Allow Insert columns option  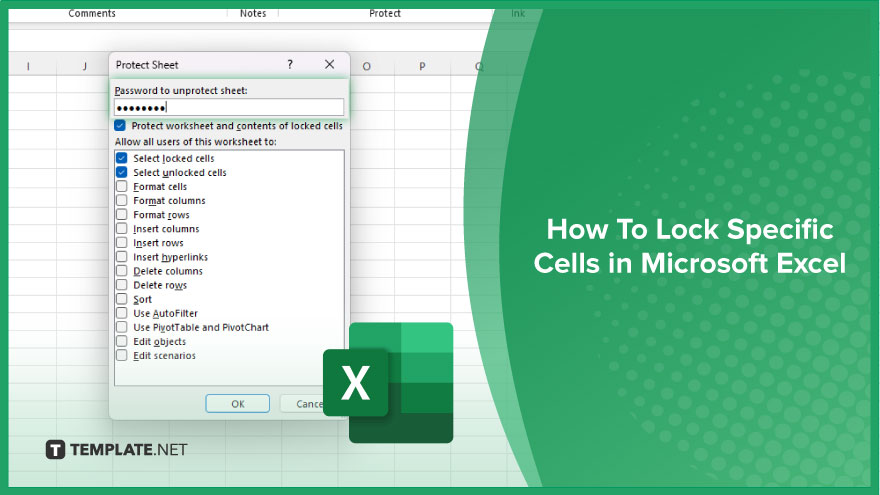[x=122, y=228]
